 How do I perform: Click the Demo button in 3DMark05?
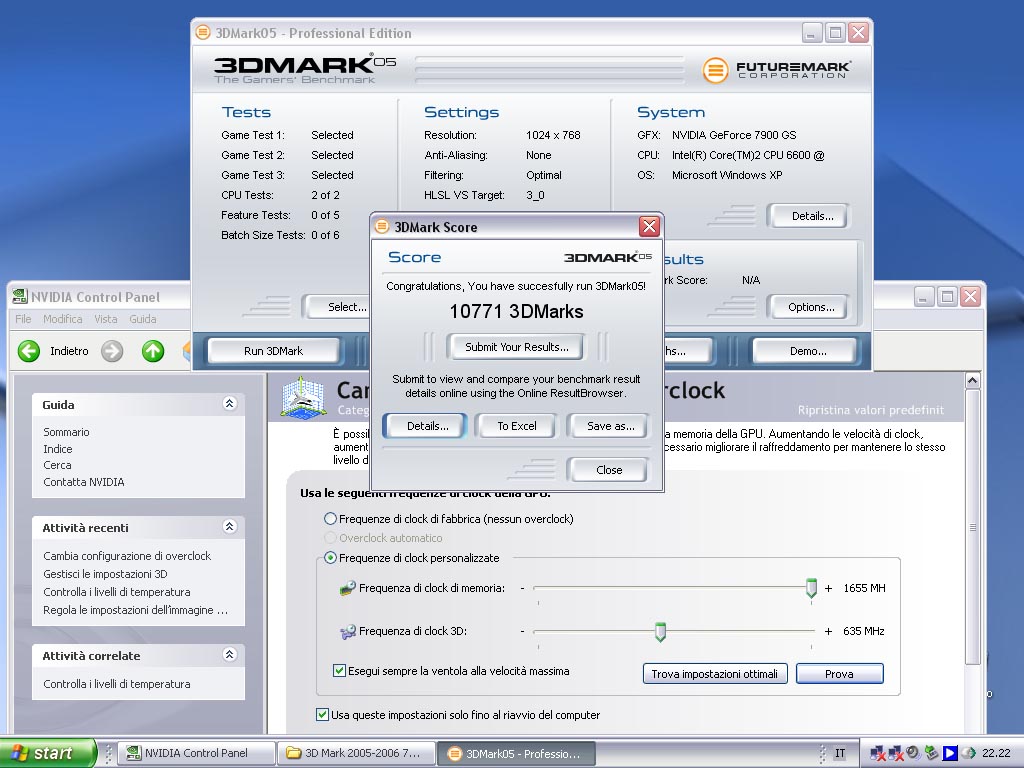pos(807,351)
